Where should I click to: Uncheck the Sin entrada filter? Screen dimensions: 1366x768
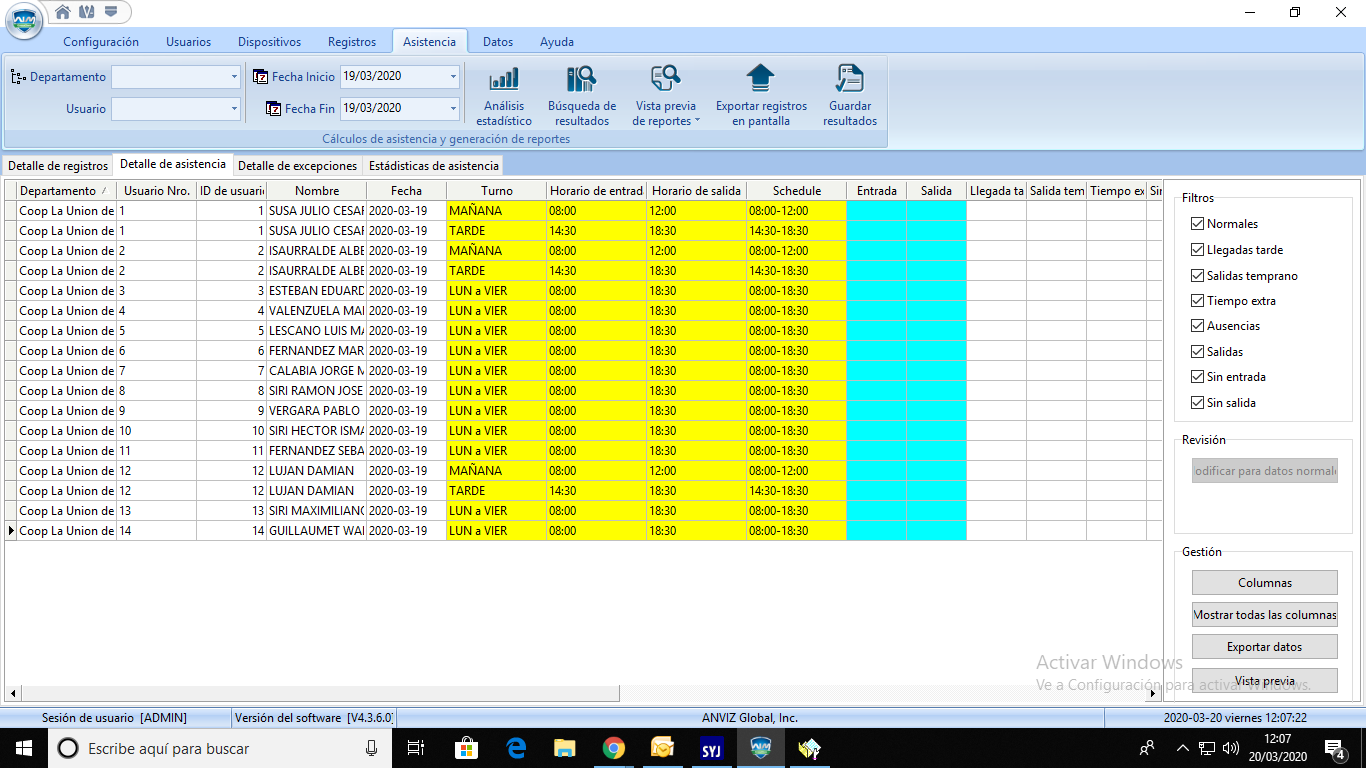point(1198,377)
